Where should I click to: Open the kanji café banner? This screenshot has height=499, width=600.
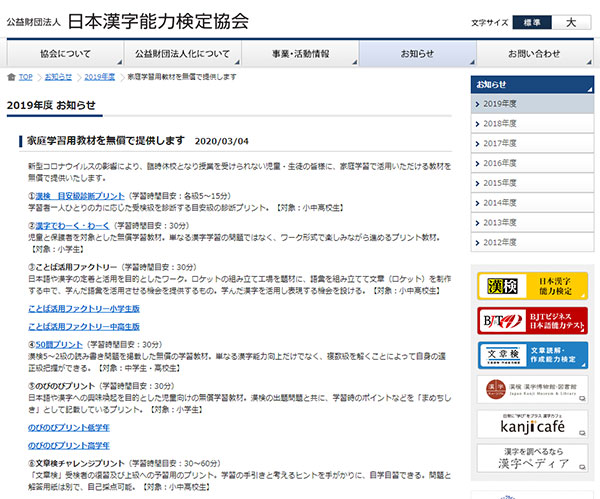[x=532, y=424]
